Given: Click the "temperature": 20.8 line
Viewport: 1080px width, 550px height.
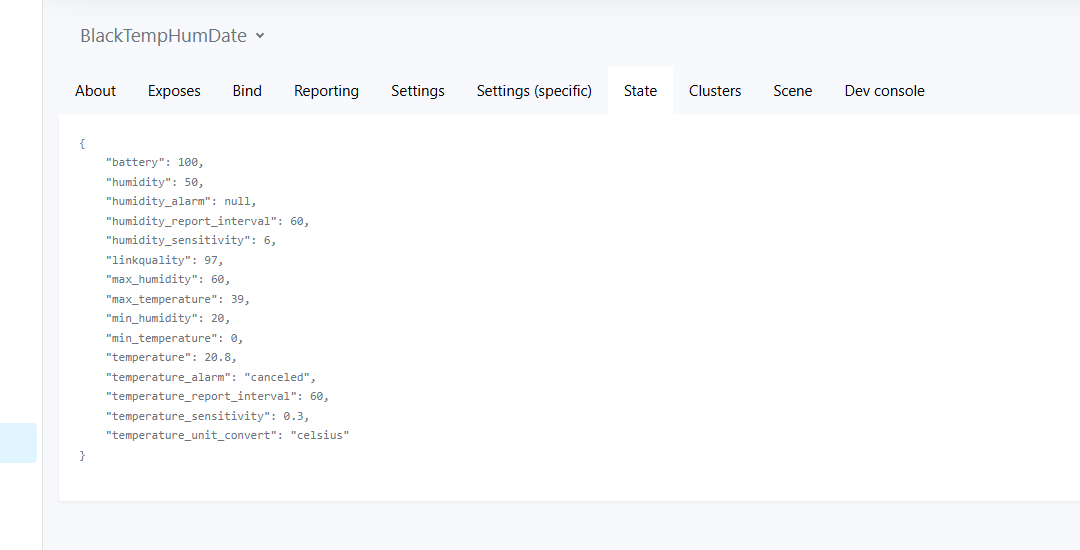Looking at the screenshot, I should point(172,358).
